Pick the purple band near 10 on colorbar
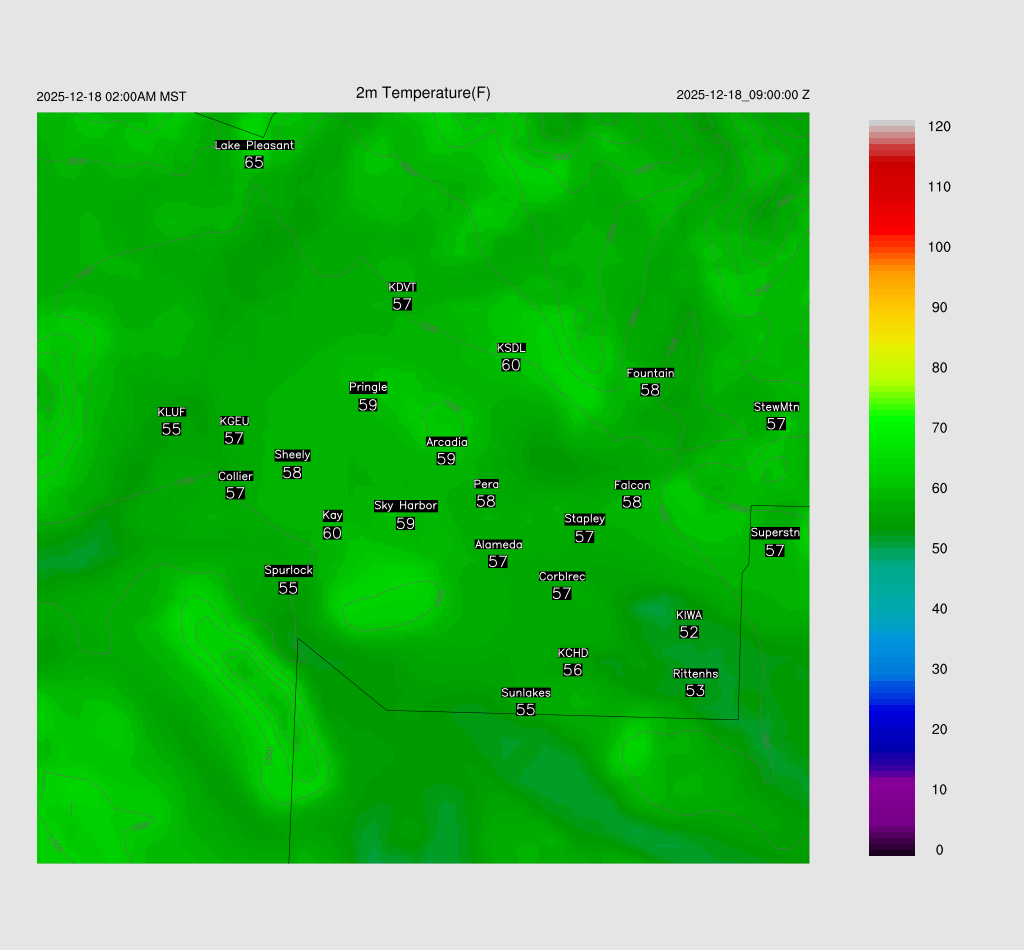The height and width of the screenshot is (950, 1024). tap(891, 790)
